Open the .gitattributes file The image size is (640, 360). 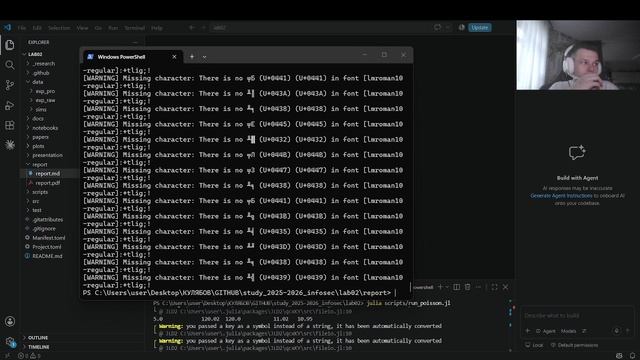(48, 219)
